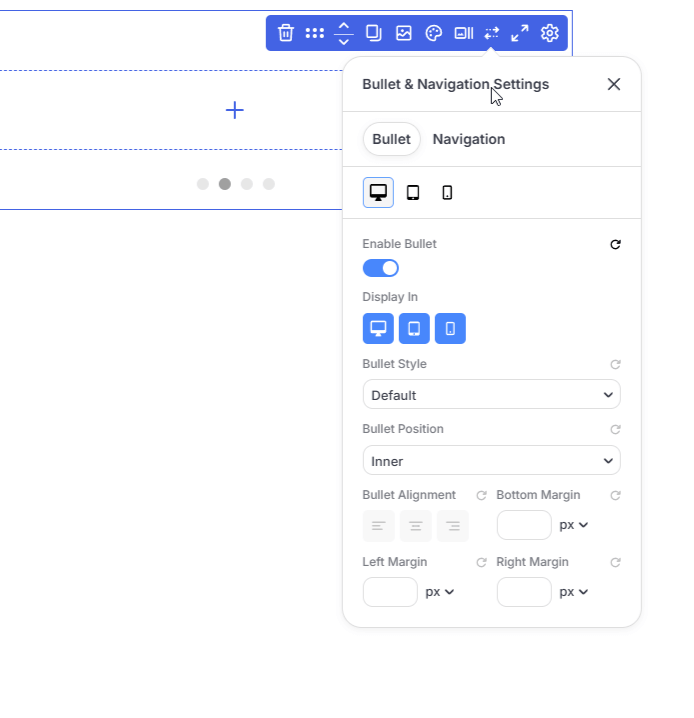This screenshot has height=718, width=694.
Task: Toggle mobile display in Display In
Action: coord(450,328)
